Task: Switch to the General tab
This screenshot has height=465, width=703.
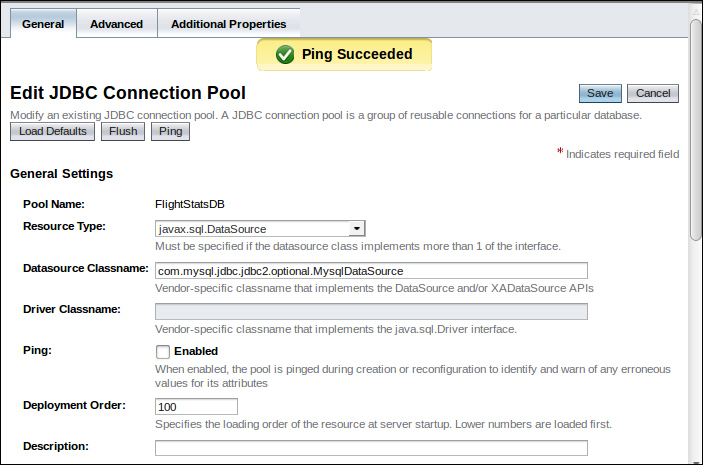Action: [x=43, y=24]
